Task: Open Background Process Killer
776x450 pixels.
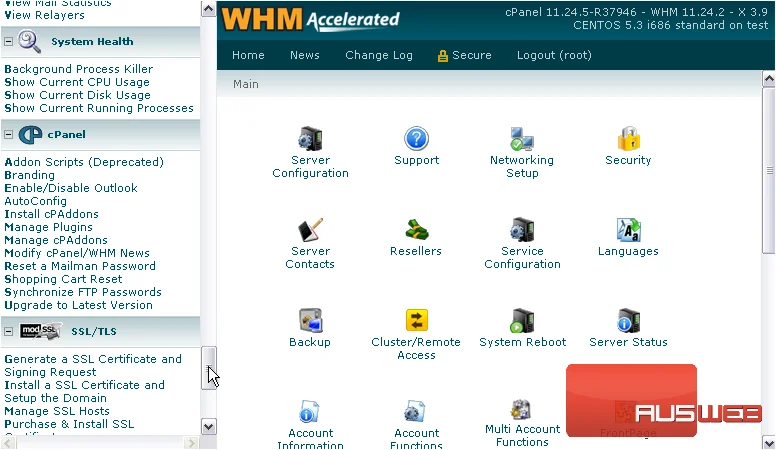Action: coord(79,69)
